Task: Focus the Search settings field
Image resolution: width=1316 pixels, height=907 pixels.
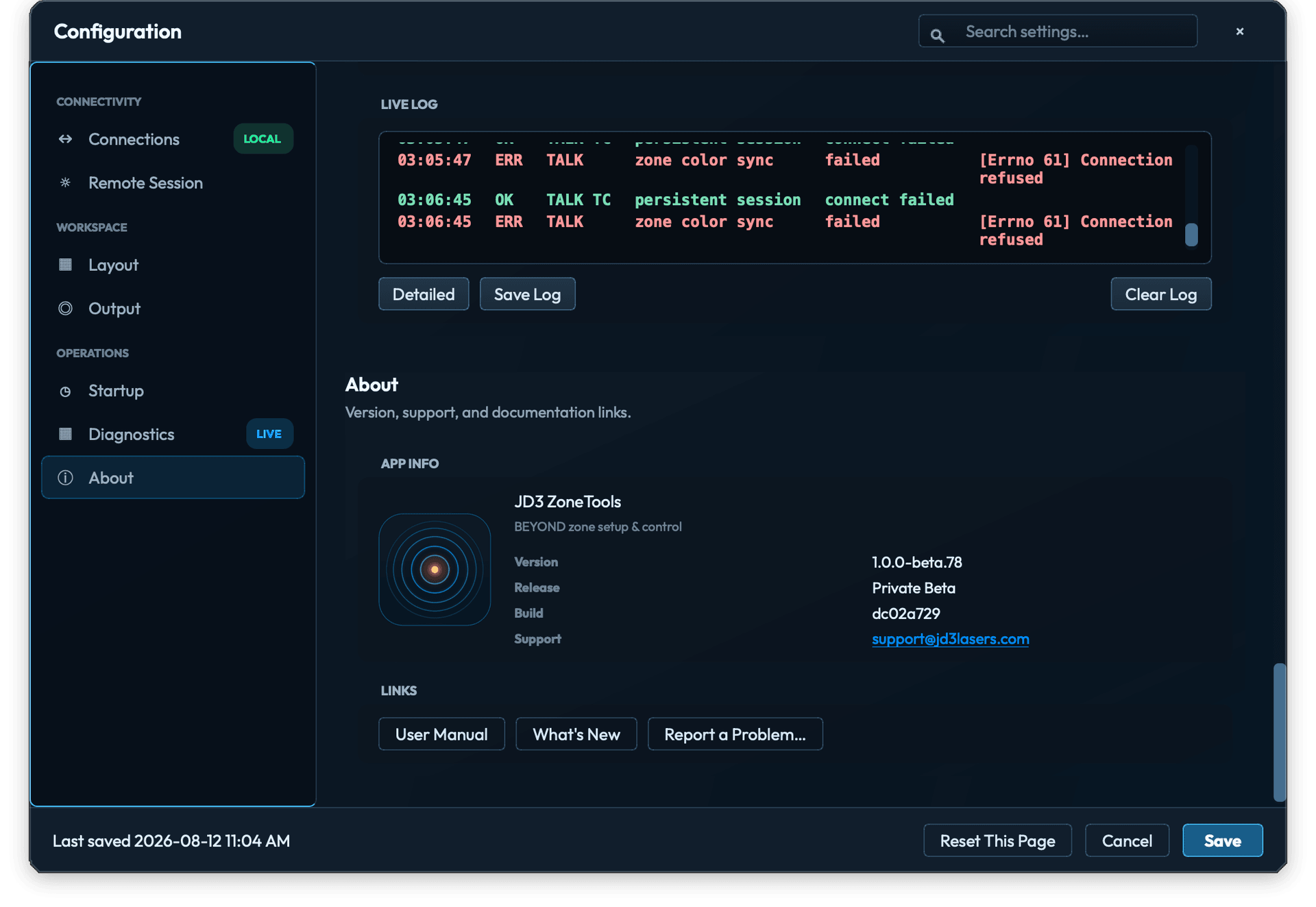Action: click(x=1058, y=32)
